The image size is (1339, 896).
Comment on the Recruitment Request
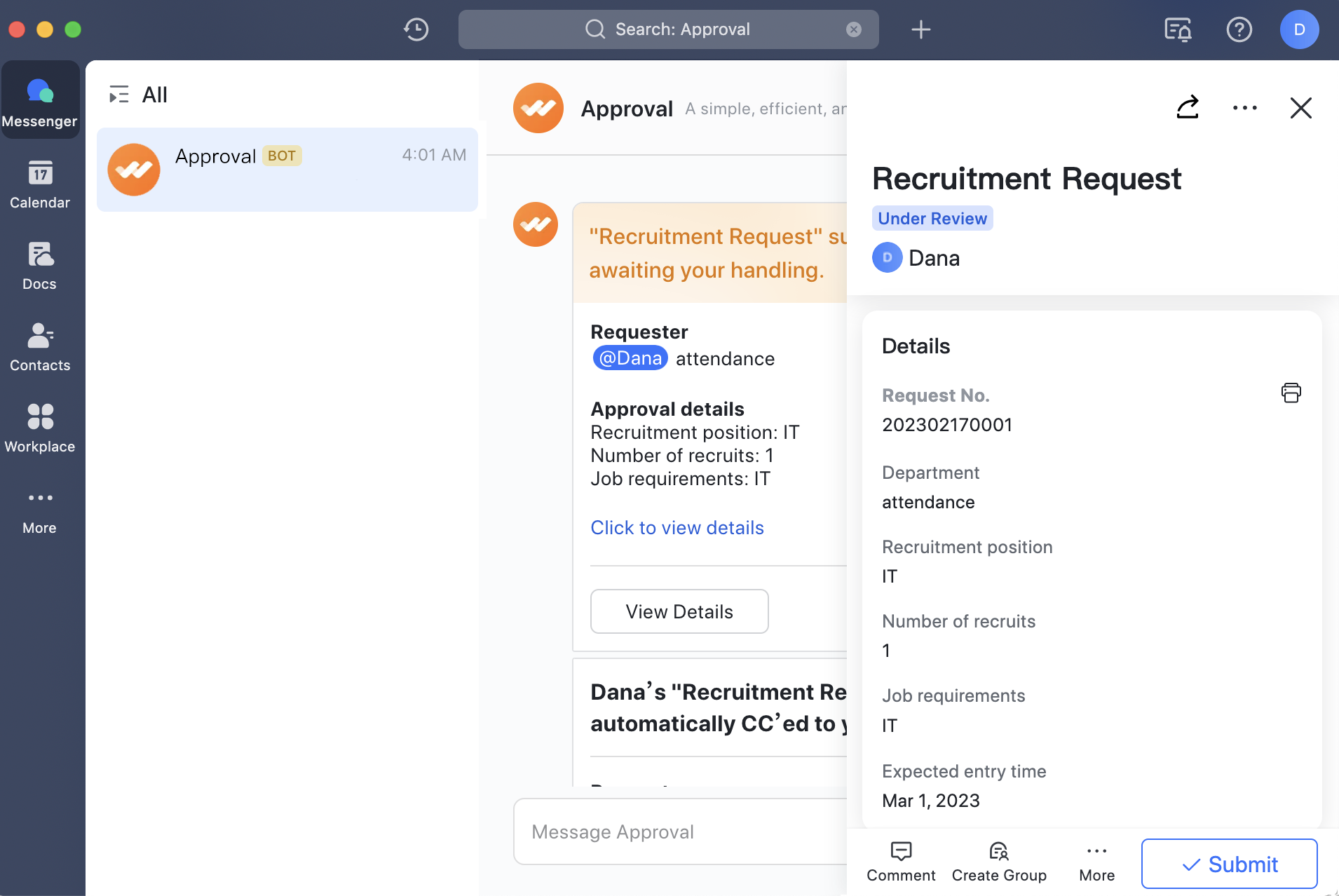point(901,861)
